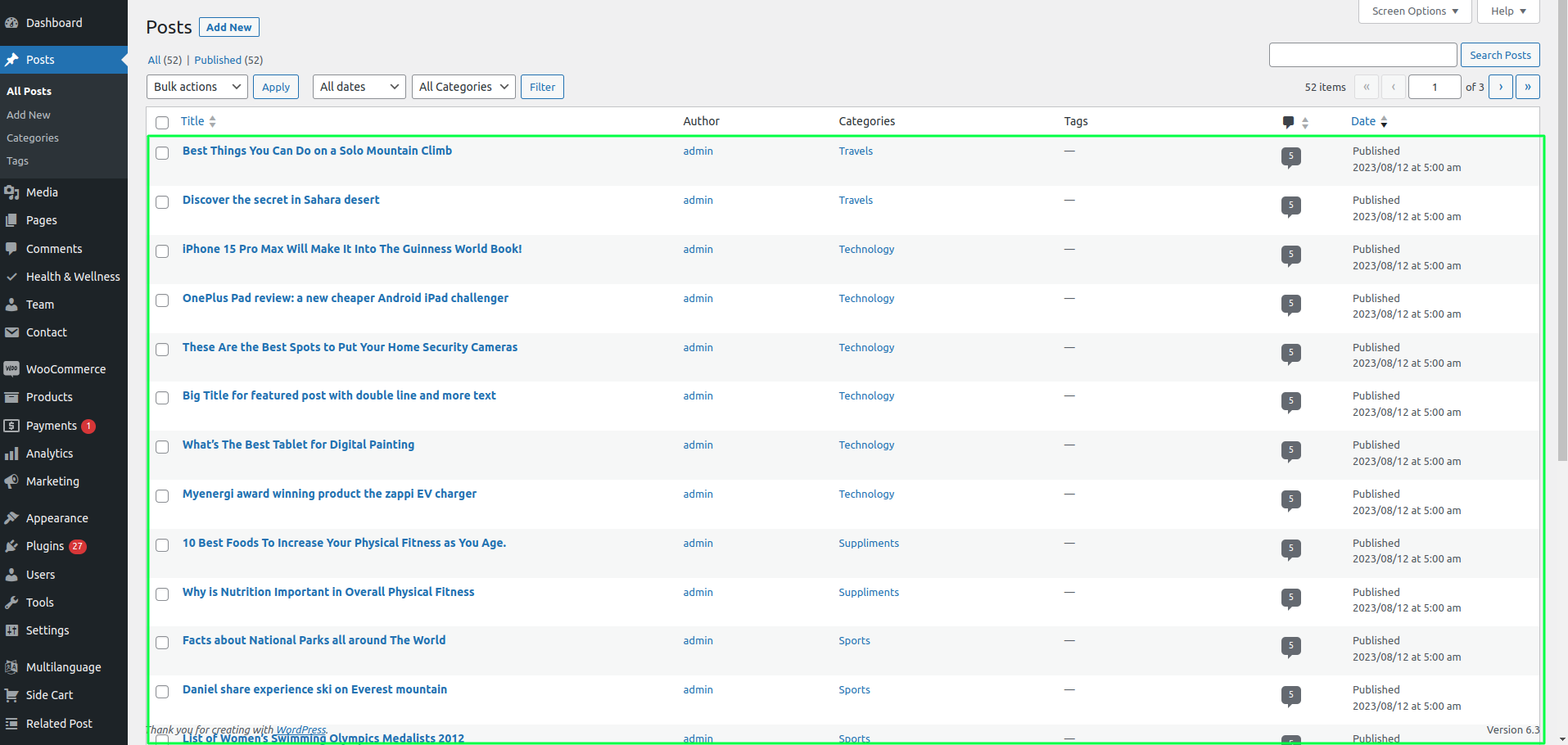Select checkbox for Big Title featured post

pos(162,398)
